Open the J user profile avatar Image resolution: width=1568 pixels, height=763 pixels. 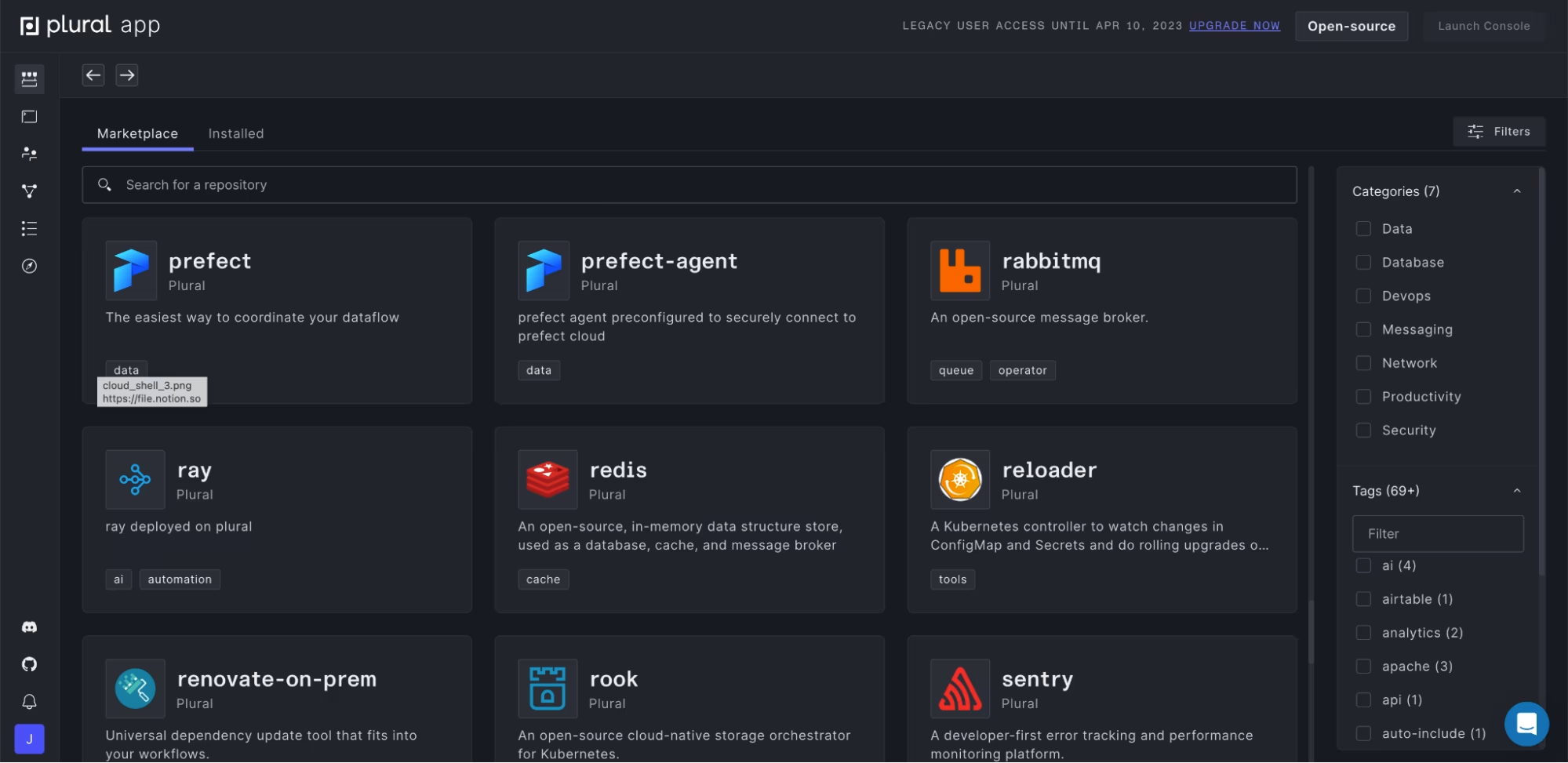pyautogui.click(x=29, y=739)
